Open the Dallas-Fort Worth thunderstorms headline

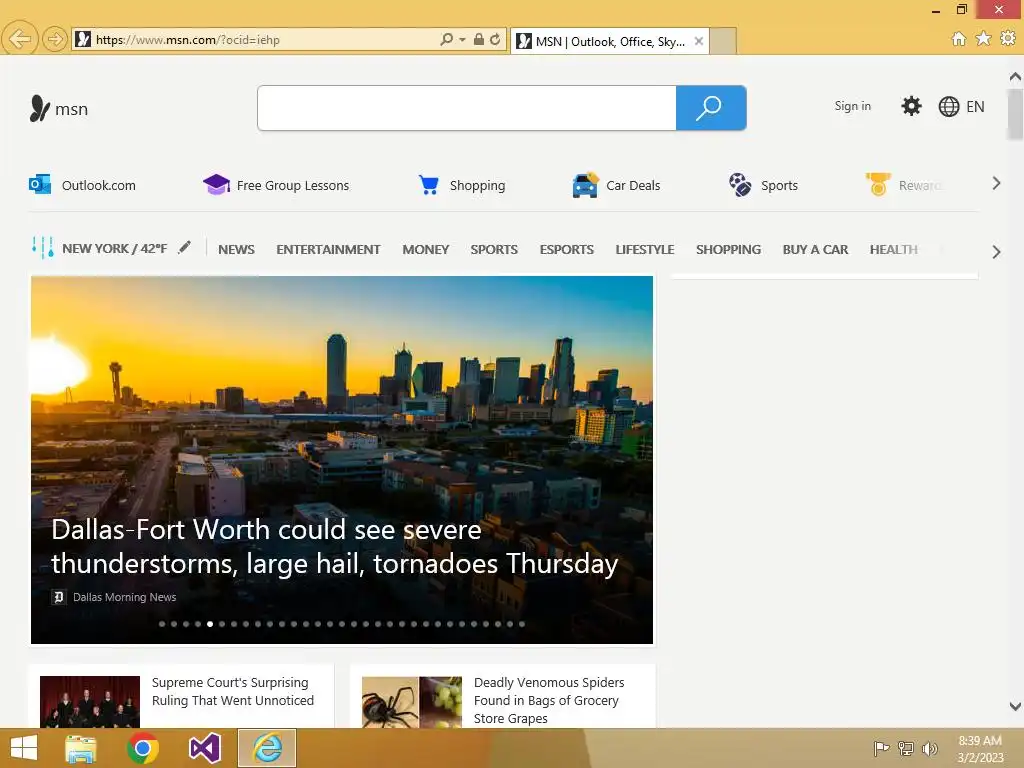(334, 547)
